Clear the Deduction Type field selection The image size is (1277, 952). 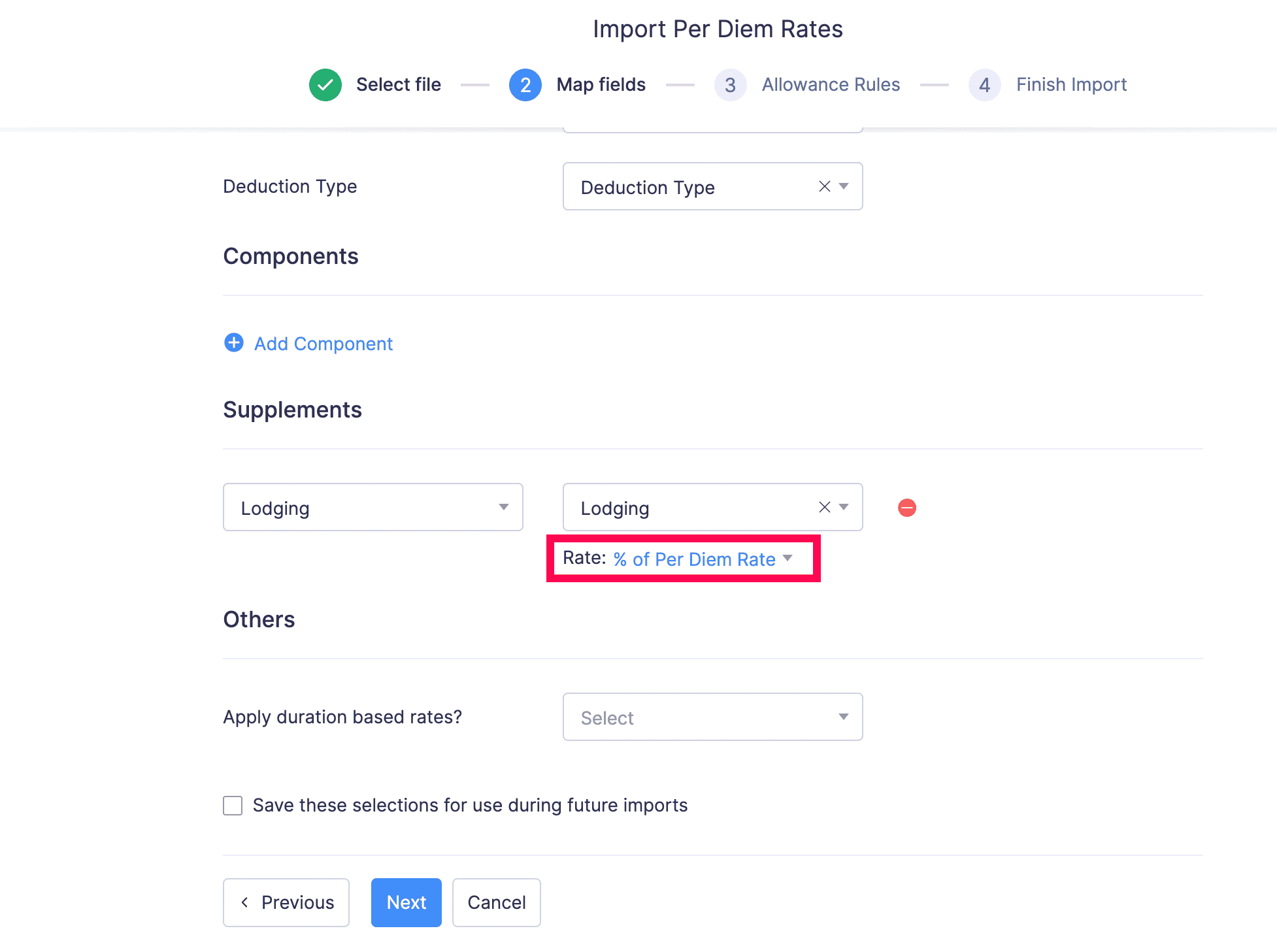point(824,186)
